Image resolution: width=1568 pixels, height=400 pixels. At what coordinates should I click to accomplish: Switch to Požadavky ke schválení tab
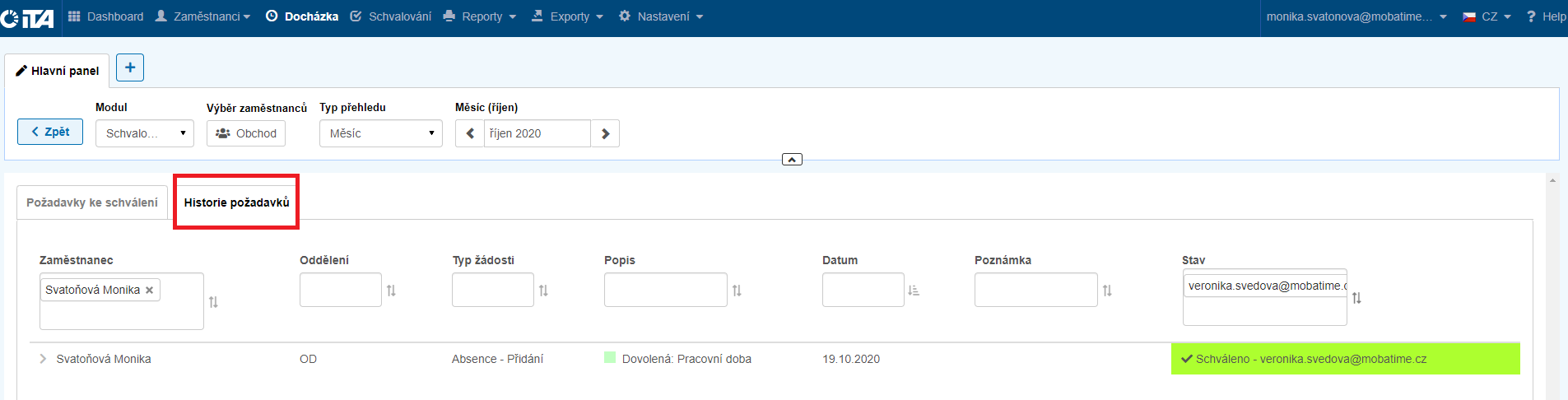[x=92, y=202]
